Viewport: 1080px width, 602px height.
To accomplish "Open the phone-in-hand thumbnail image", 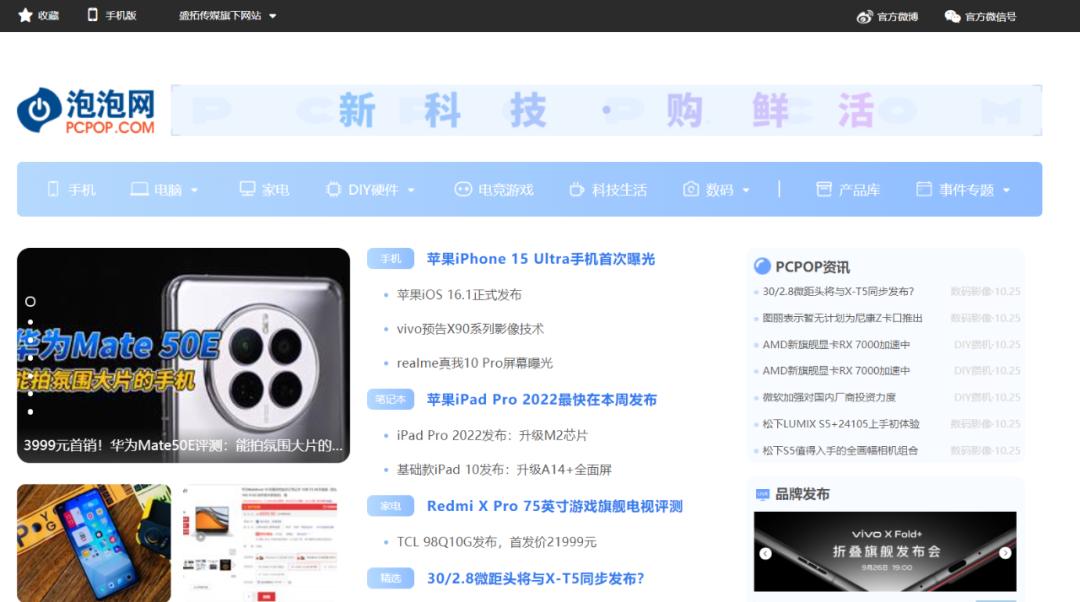I will (94, 543).
